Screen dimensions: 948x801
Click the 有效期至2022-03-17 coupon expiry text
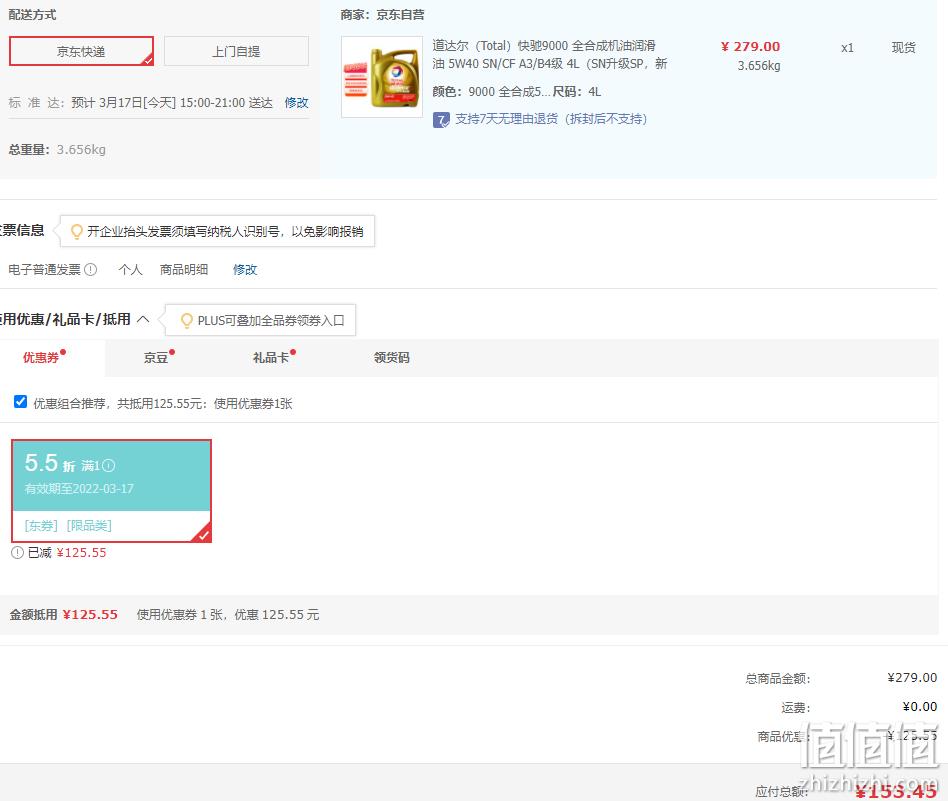click(x=79, y=488)
